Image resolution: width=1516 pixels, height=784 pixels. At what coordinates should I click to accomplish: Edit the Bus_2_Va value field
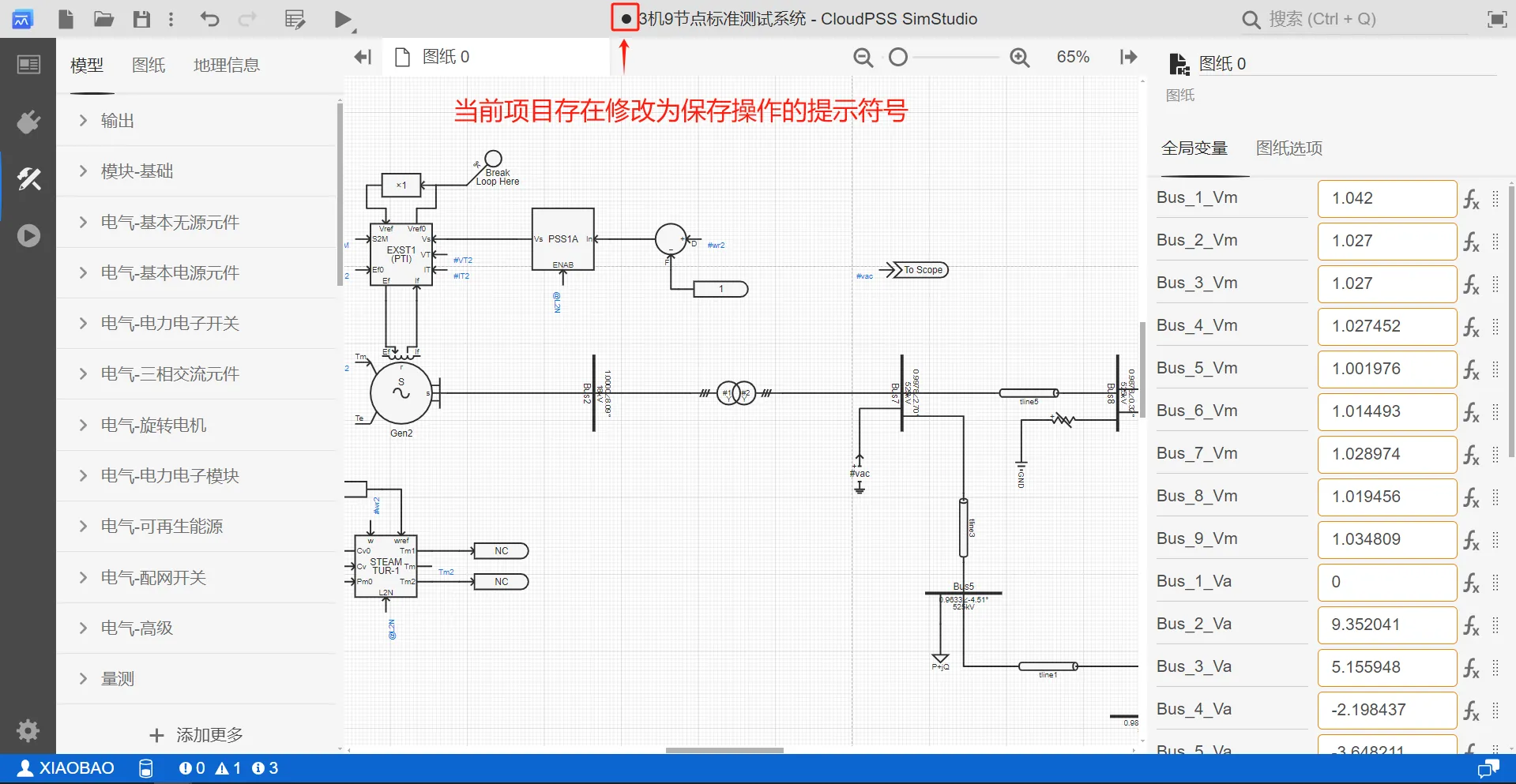coord(1386,625)
